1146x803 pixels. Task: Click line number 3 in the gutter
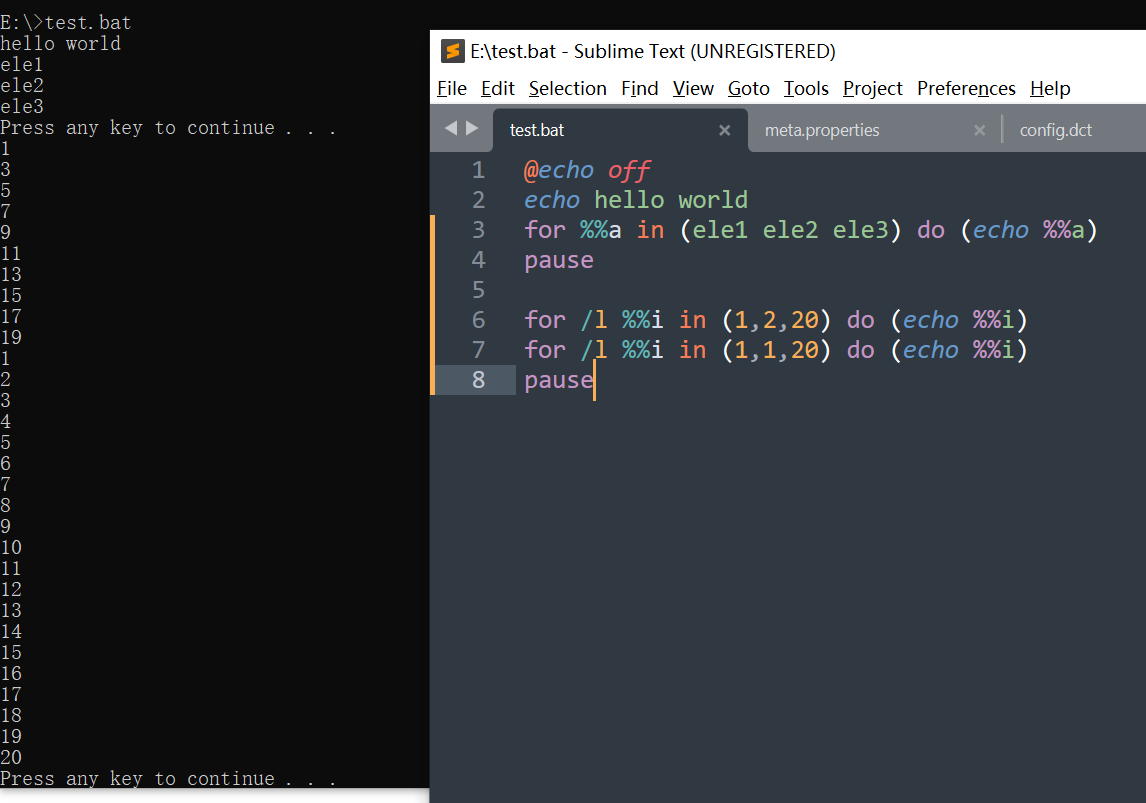click(479, 230)
